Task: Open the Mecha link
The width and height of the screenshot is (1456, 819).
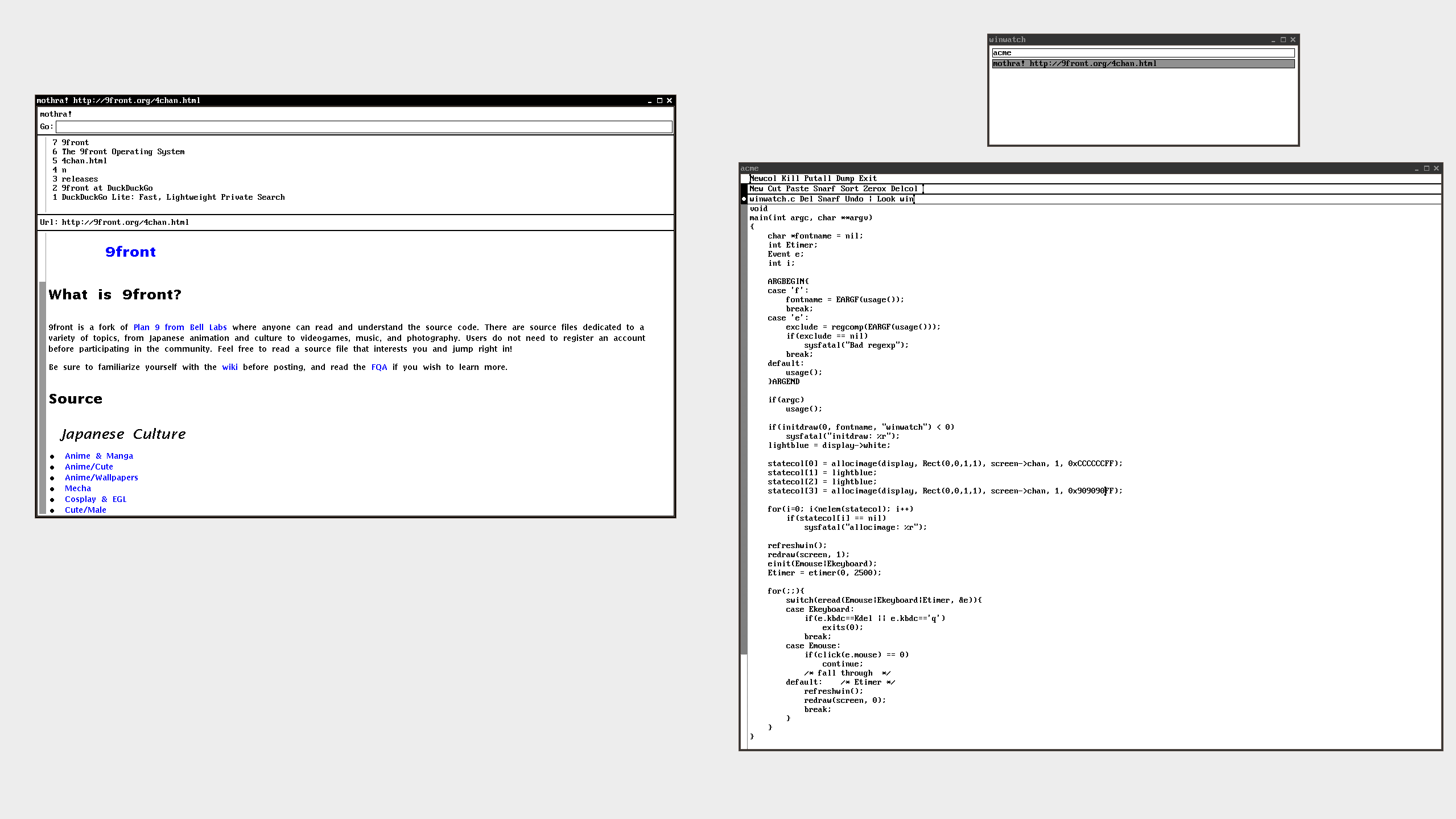Action: pyautogui.click(x=78, y=488)
